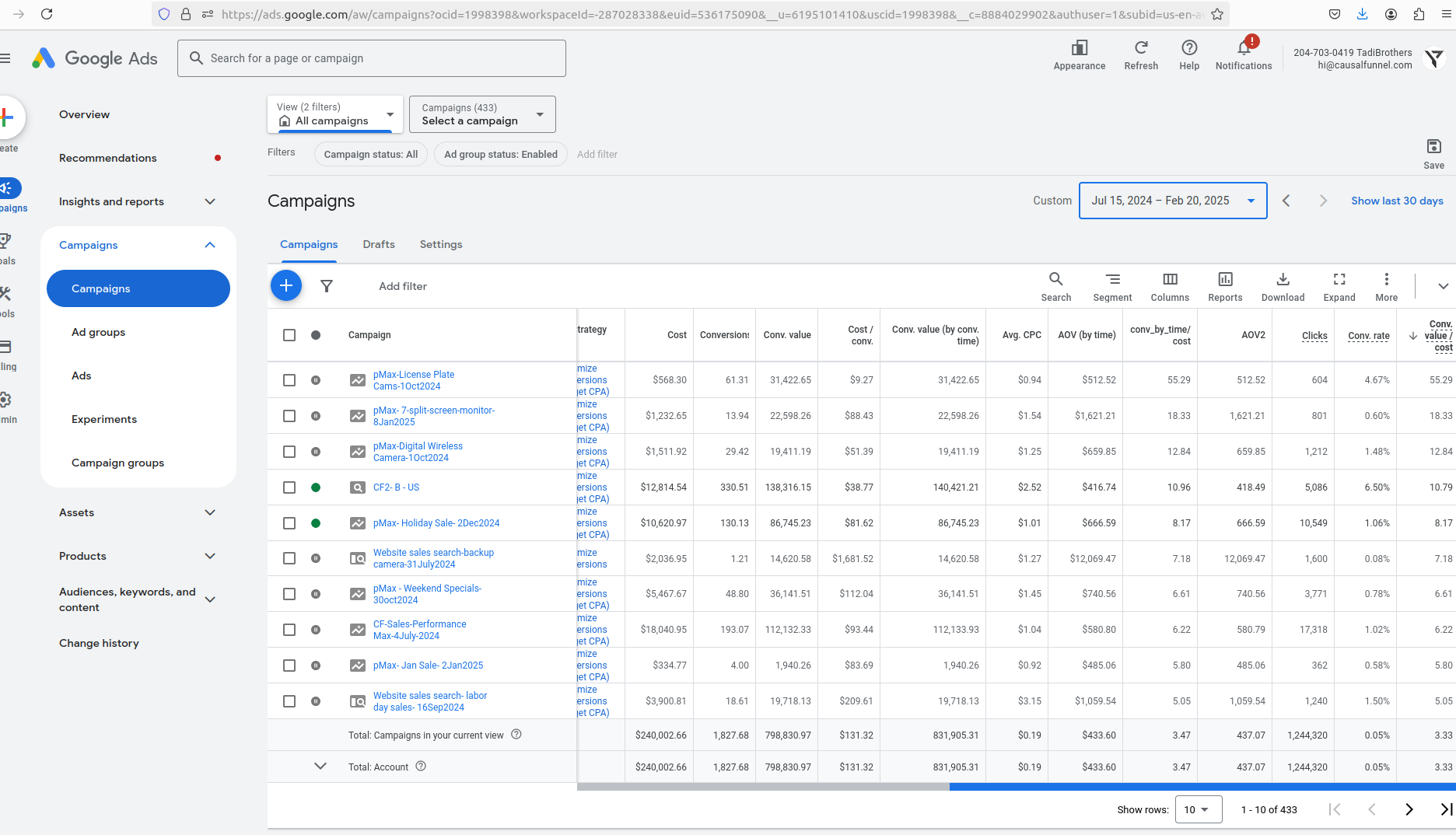Open Recommendations in the sidebar
The height and width of the screenshot is (835, 1456).
coord(108,158)
